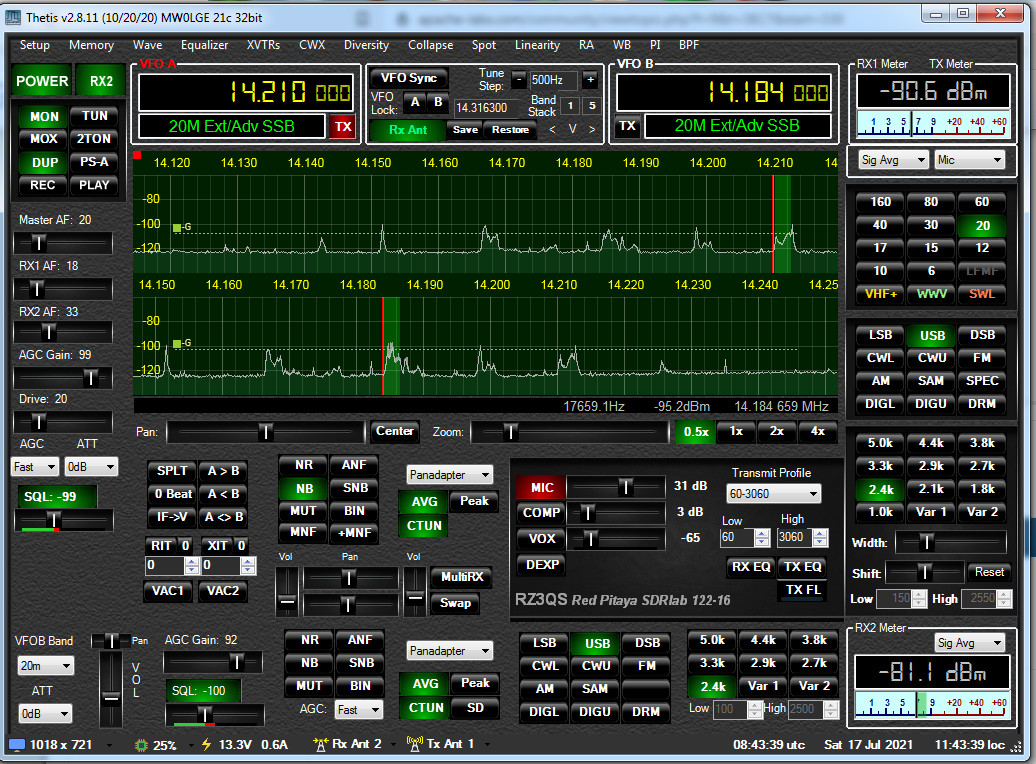1036x764 pixels.
Task: Open RX2 Panadapter display mode dropdown
Action: click(x=449, y=651)
